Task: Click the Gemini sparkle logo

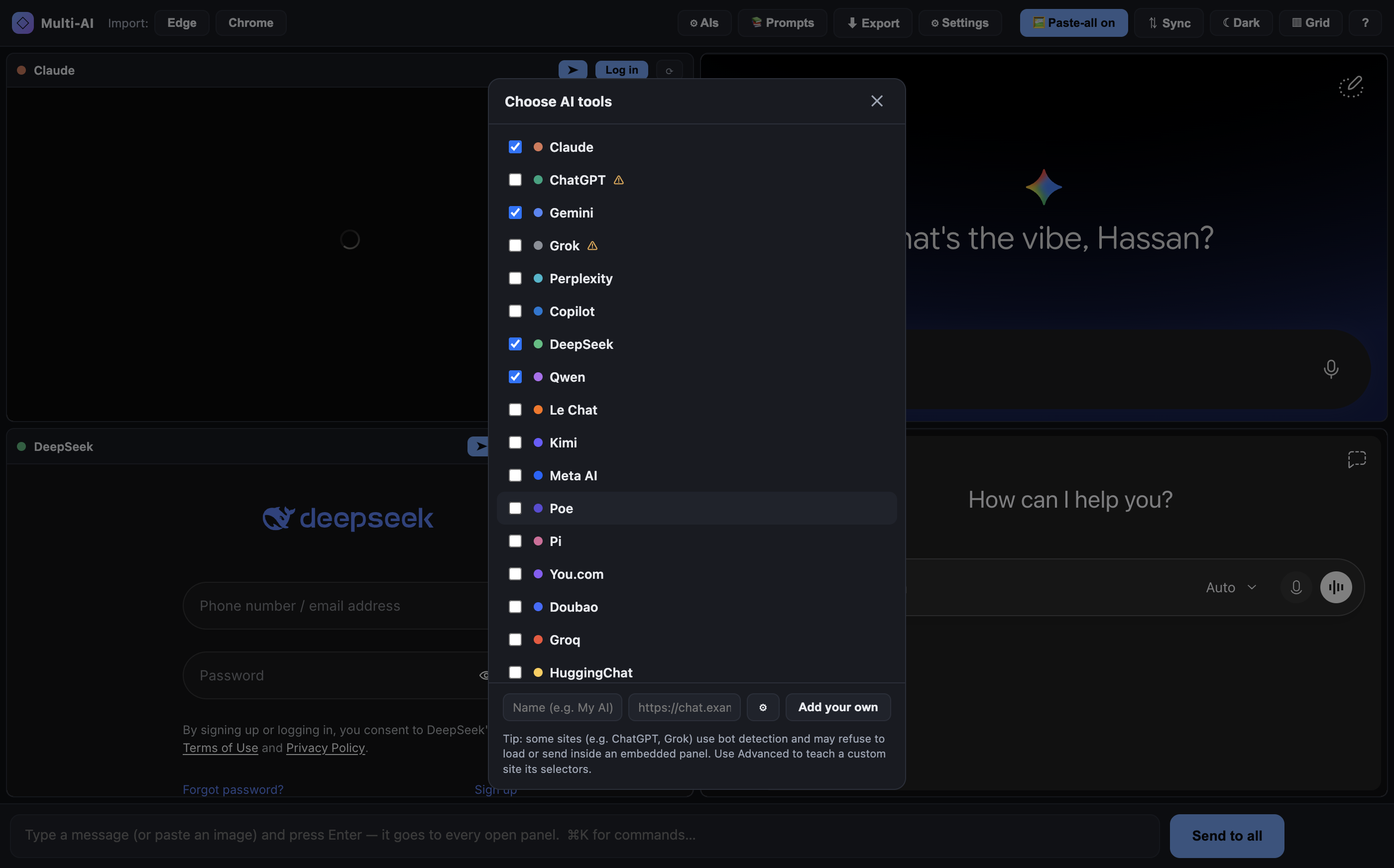Action: point(1043,187)
